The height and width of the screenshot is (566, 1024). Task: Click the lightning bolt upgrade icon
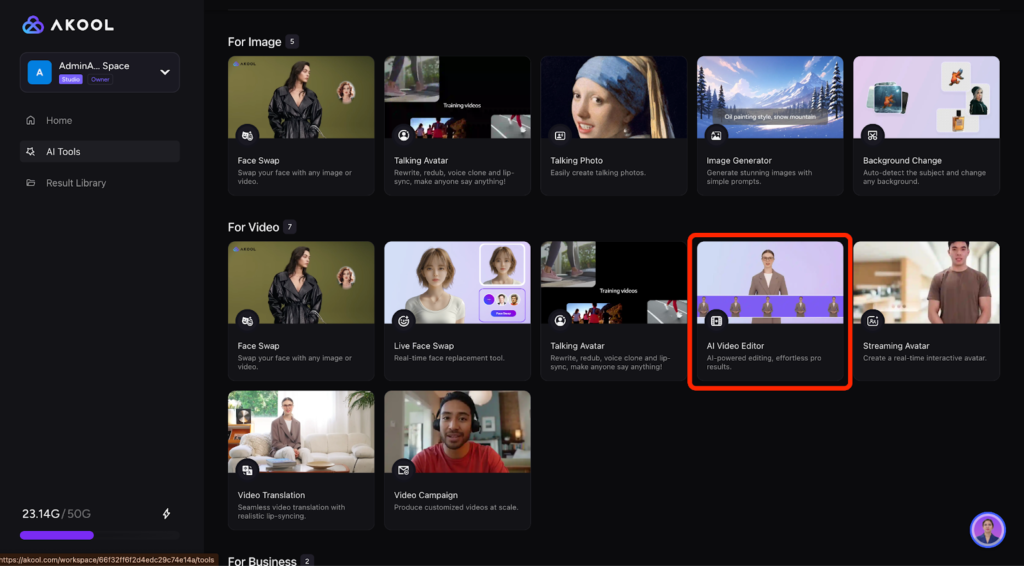coord(166,514)
